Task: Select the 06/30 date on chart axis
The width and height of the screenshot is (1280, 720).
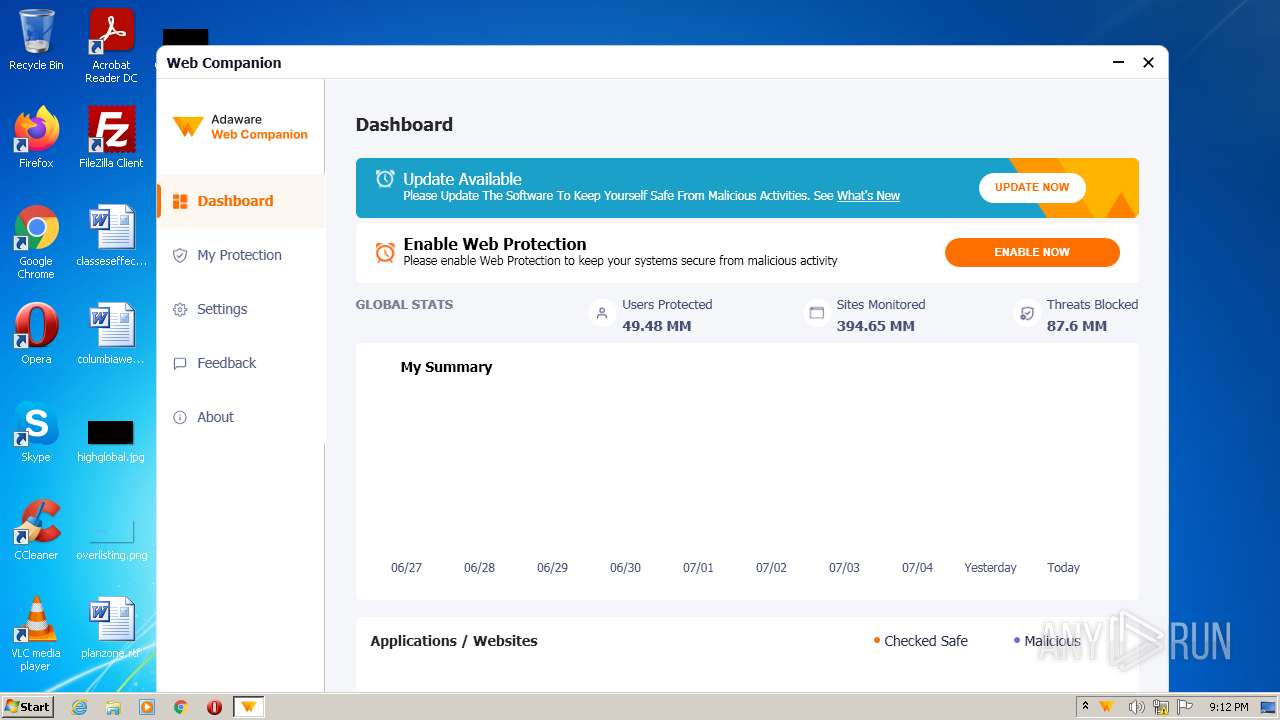Action: click(x=625, y=567)
